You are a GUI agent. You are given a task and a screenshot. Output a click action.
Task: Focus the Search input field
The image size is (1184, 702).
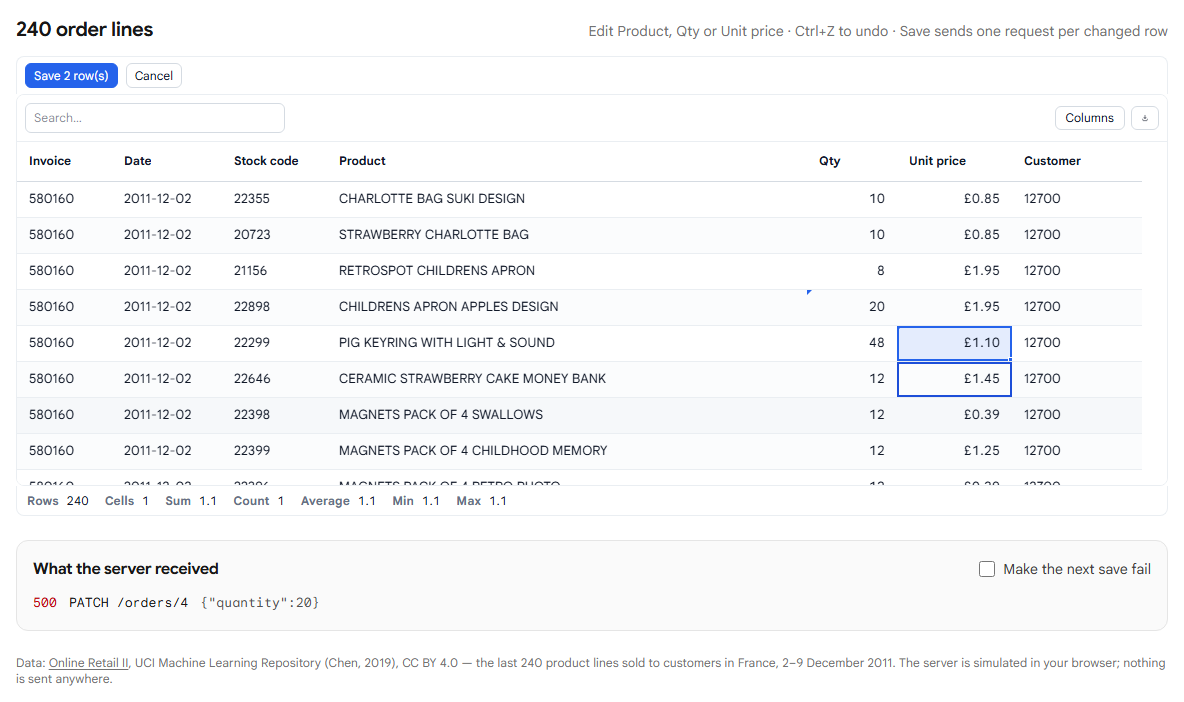coord(155,118)
